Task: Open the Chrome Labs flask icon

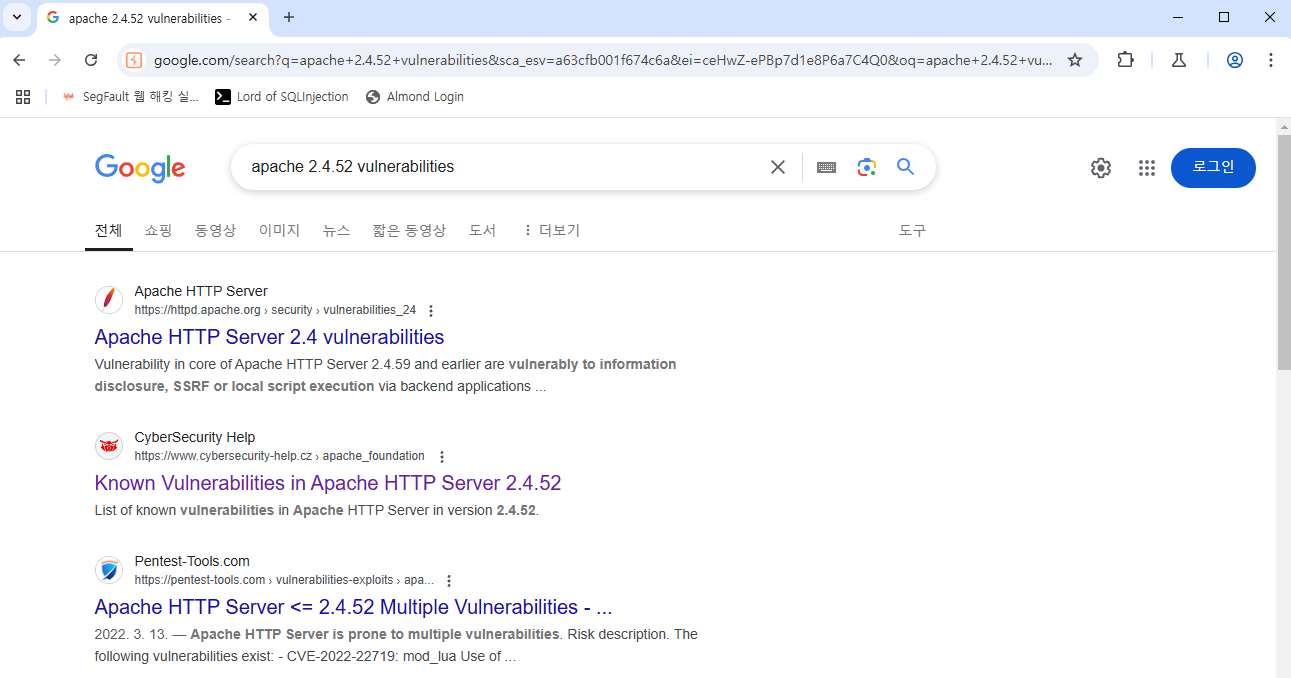Action: 1179,60
